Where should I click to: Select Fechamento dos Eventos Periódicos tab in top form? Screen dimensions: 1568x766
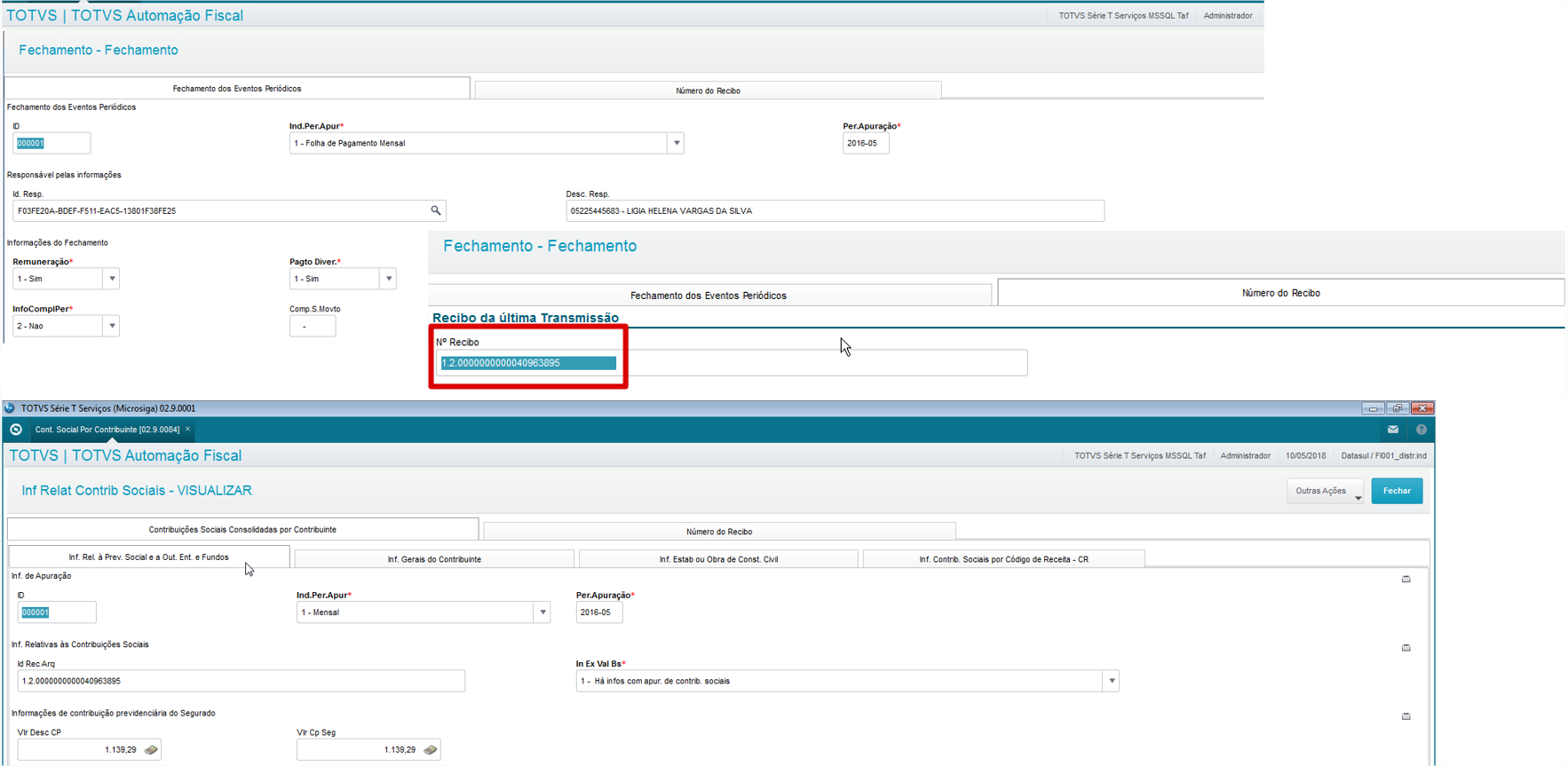237,89
